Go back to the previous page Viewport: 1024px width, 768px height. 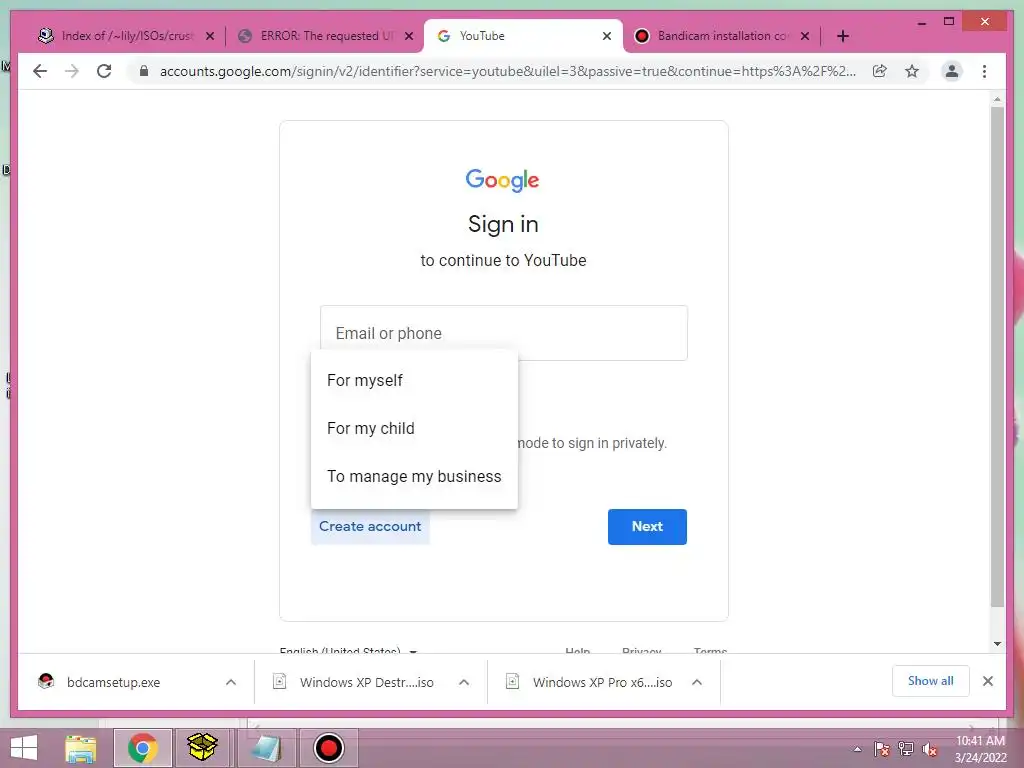tap(40, 71)
